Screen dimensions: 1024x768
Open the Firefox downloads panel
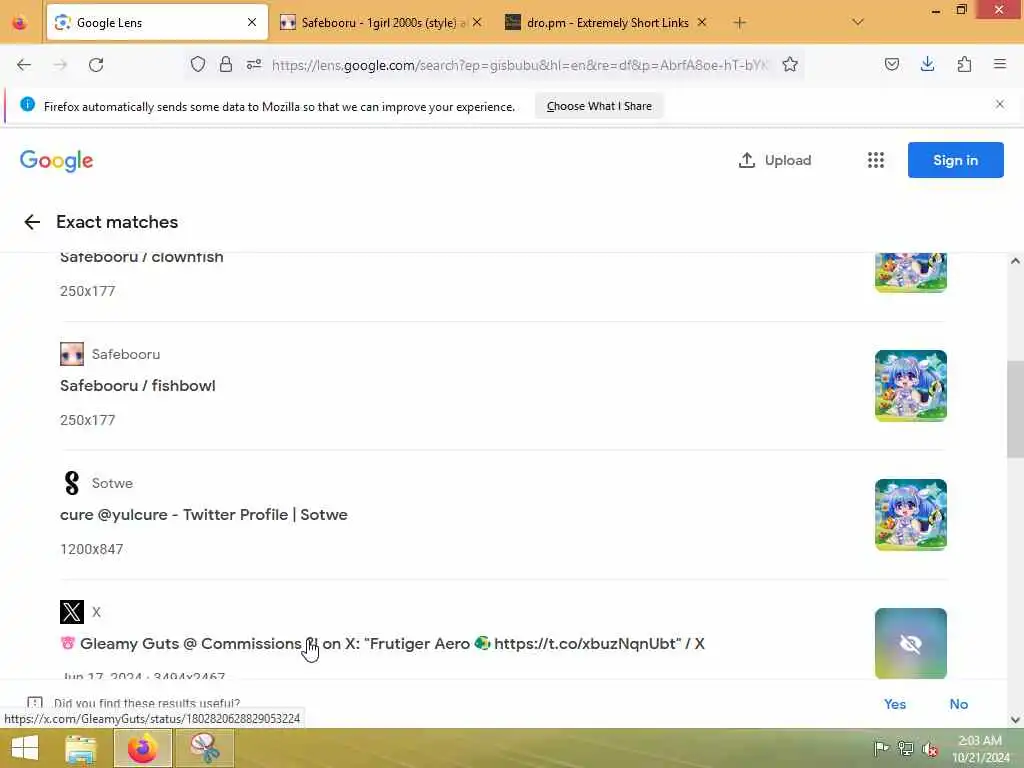pyautogui.click(x=927, y=64)
